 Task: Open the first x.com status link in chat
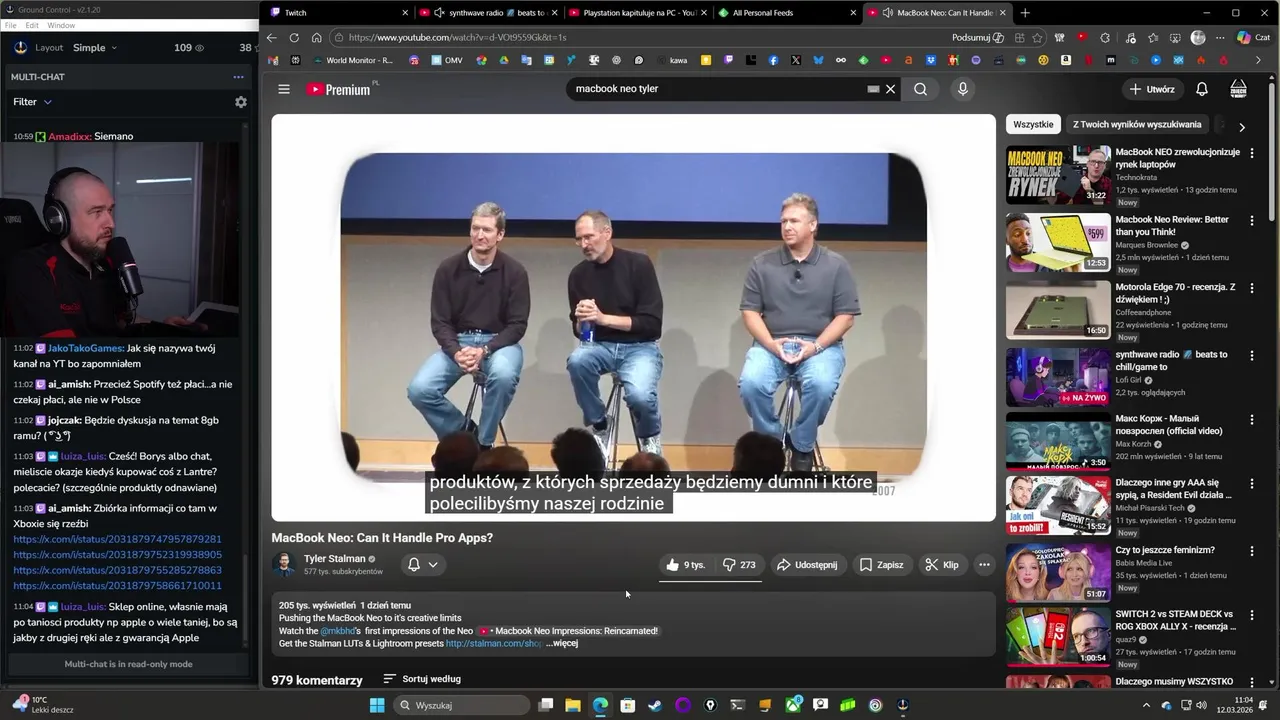(117, 539)
